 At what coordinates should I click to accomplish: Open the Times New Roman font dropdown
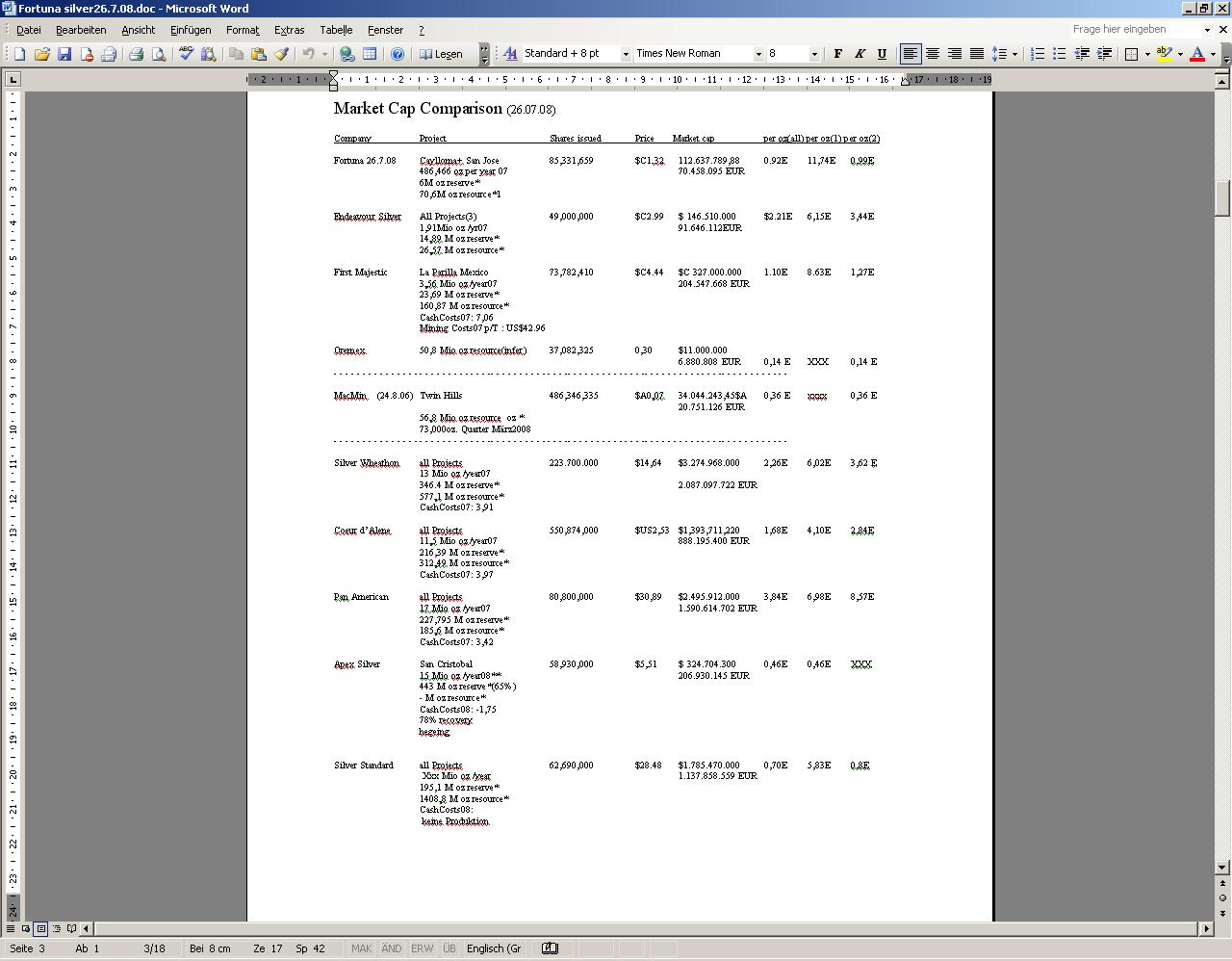pos(757,54)
